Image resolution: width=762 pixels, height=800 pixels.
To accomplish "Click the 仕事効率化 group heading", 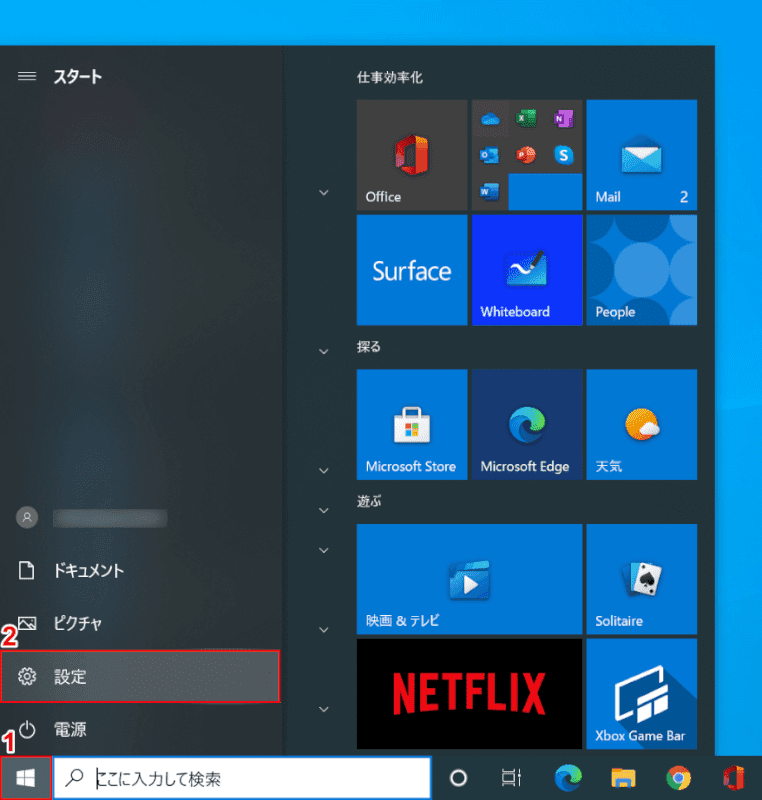I will [x=390, y=78].
